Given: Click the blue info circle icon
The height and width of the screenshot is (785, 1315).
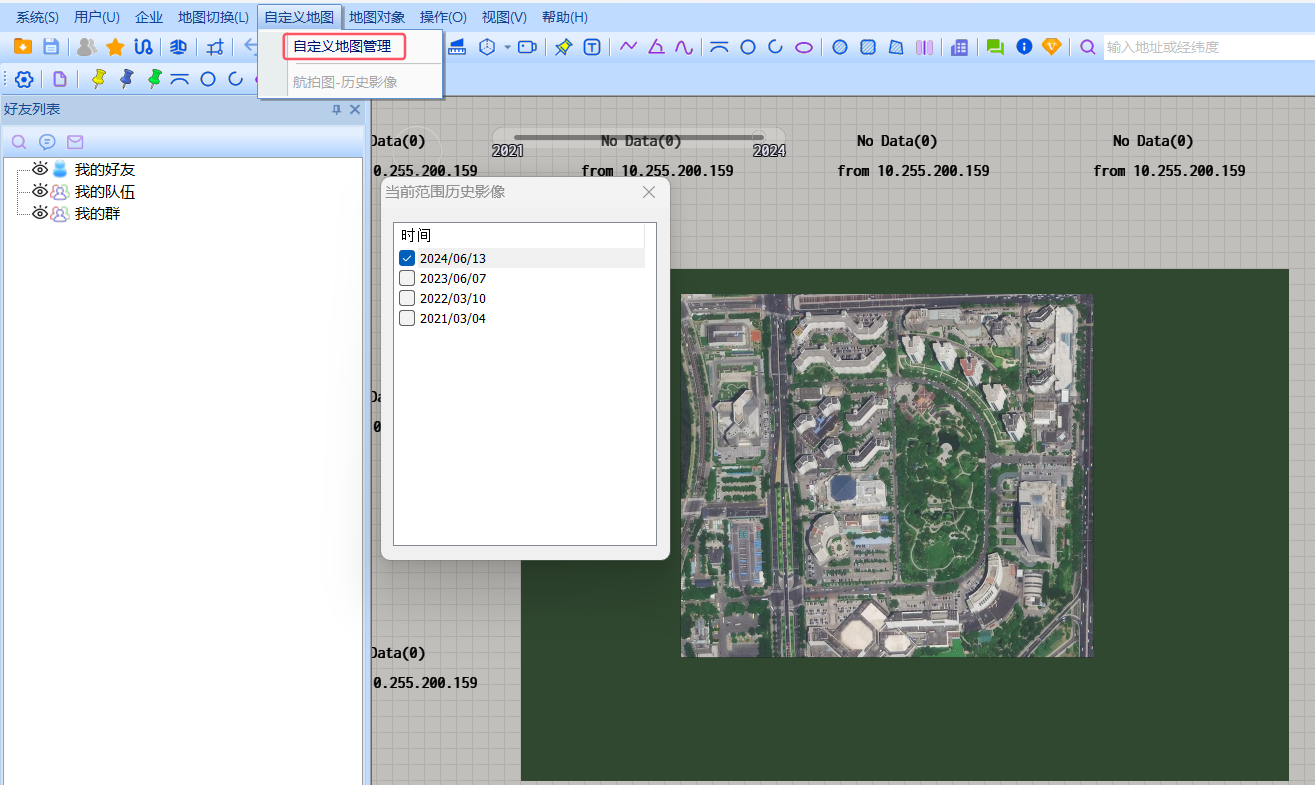Looking at the screenshot, I should [x=1024, y=47].
